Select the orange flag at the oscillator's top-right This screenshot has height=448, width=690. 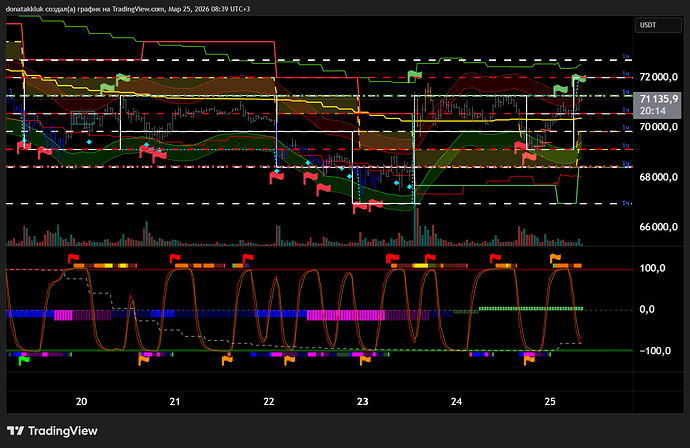click(x=556, y=259)
